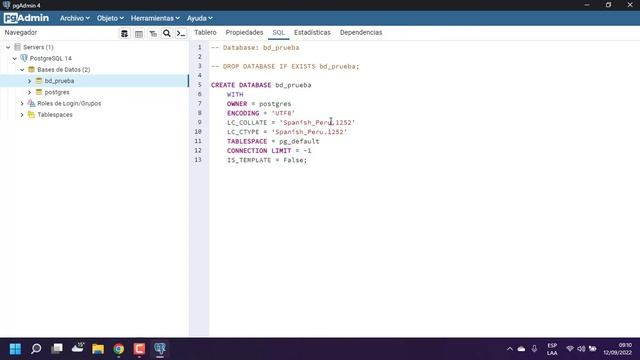The width and height of the screenshot is (640, 360).
Task: Click the CONNECTION LIMIT = -1 line
Action: click(x=269, y=151)
